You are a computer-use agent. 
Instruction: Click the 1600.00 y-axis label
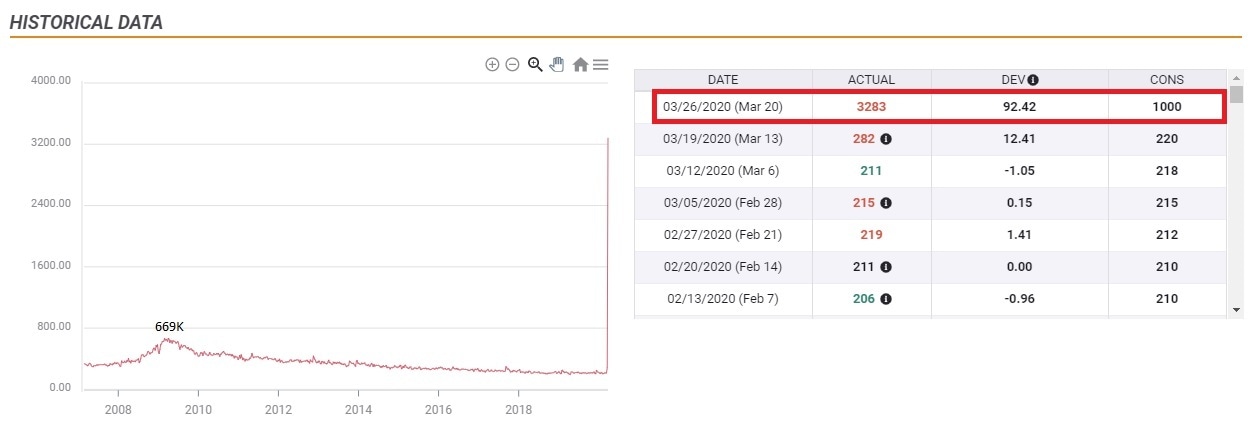[50, 266]
